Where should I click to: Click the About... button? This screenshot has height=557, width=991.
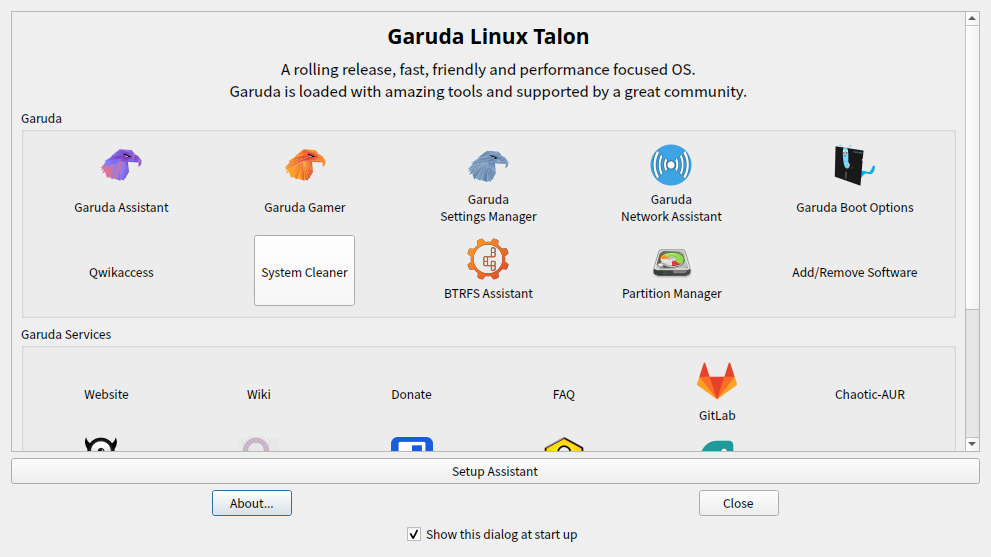(x=252, y=503)
